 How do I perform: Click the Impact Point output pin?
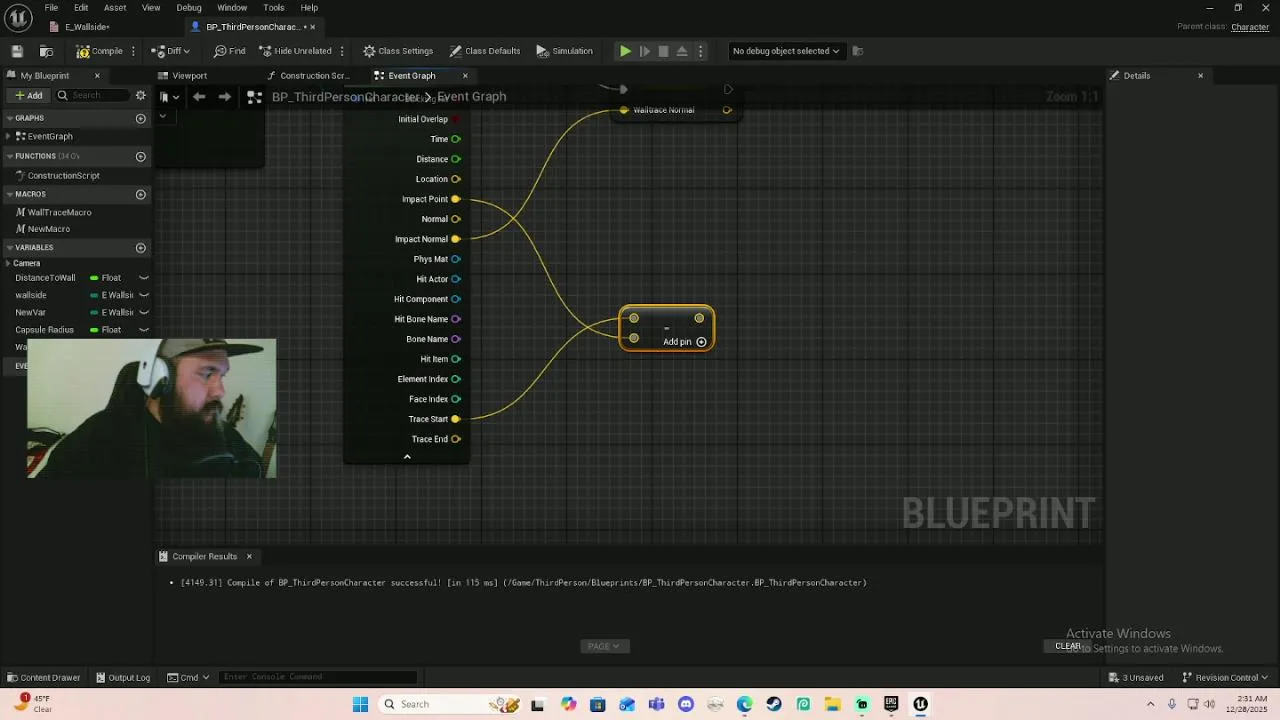pos(456,199)
